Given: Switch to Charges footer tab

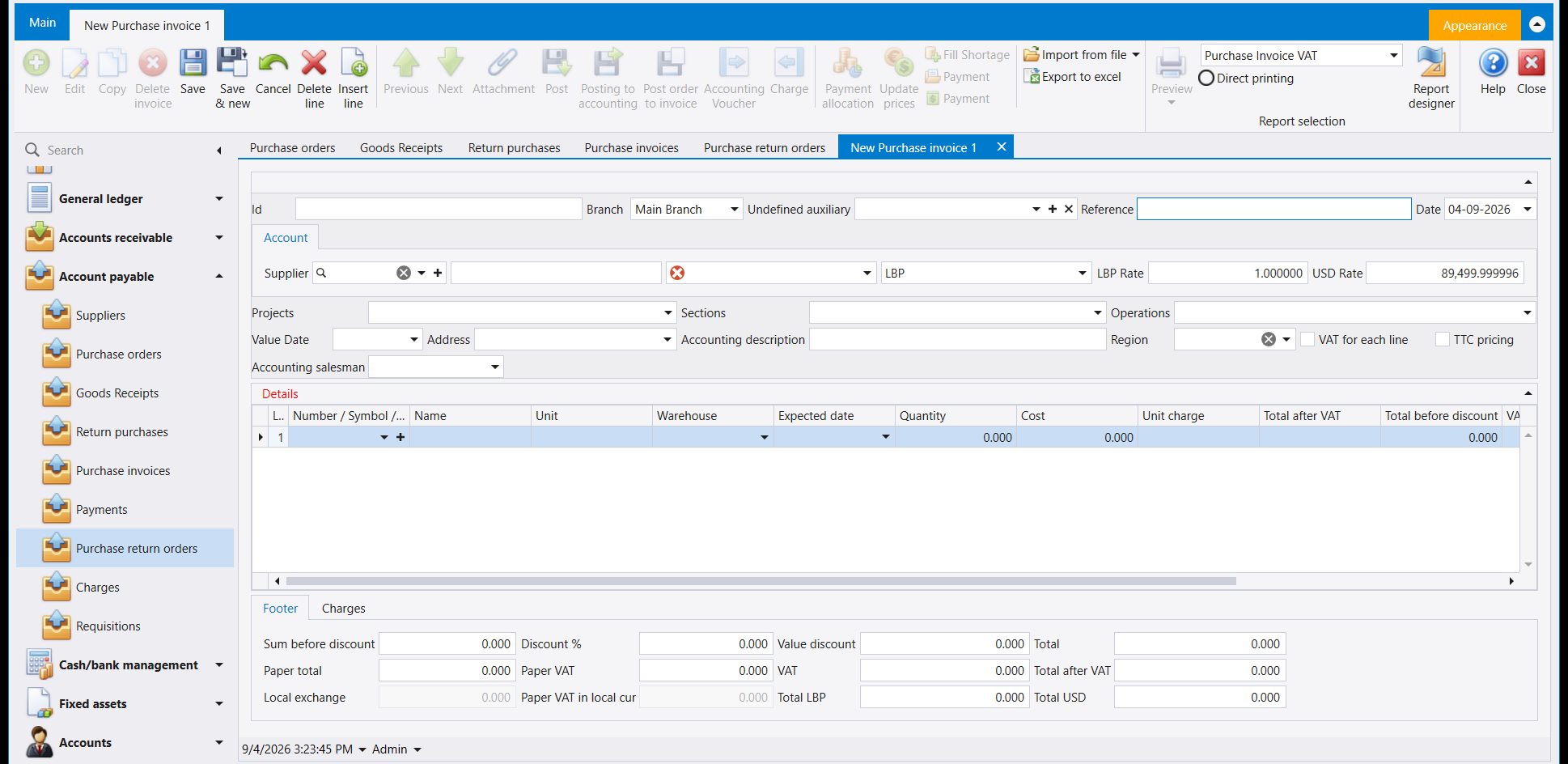Looking at the screenshot, I should point(343,608).
